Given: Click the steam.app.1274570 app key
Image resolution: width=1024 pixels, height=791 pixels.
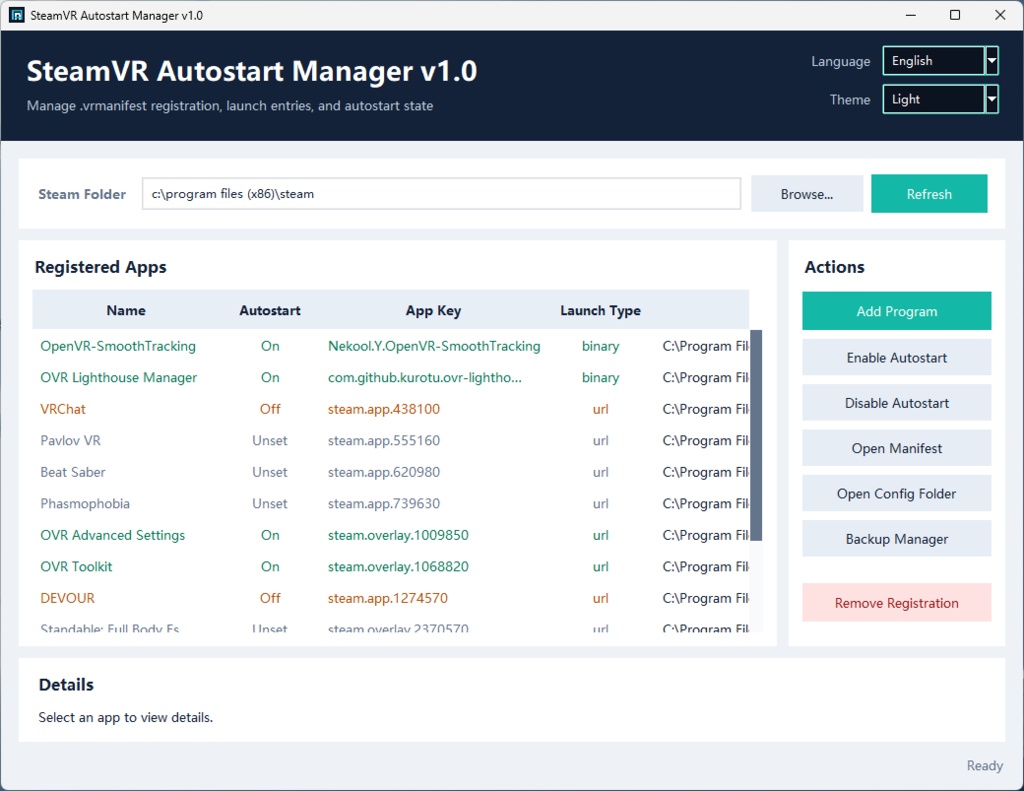Looking at the screenshot, I should 387,598.
